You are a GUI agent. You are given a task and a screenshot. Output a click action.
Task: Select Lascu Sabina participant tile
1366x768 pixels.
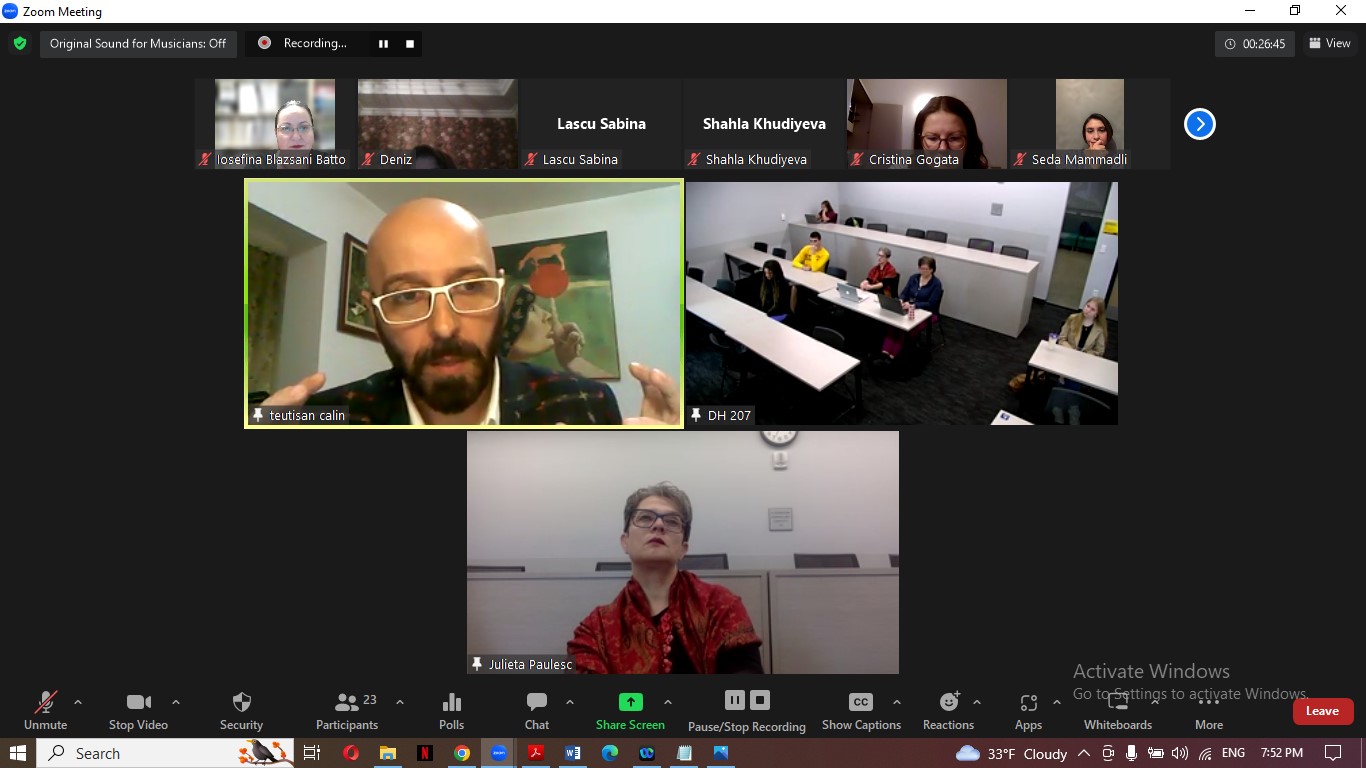[x=601, y=124]
